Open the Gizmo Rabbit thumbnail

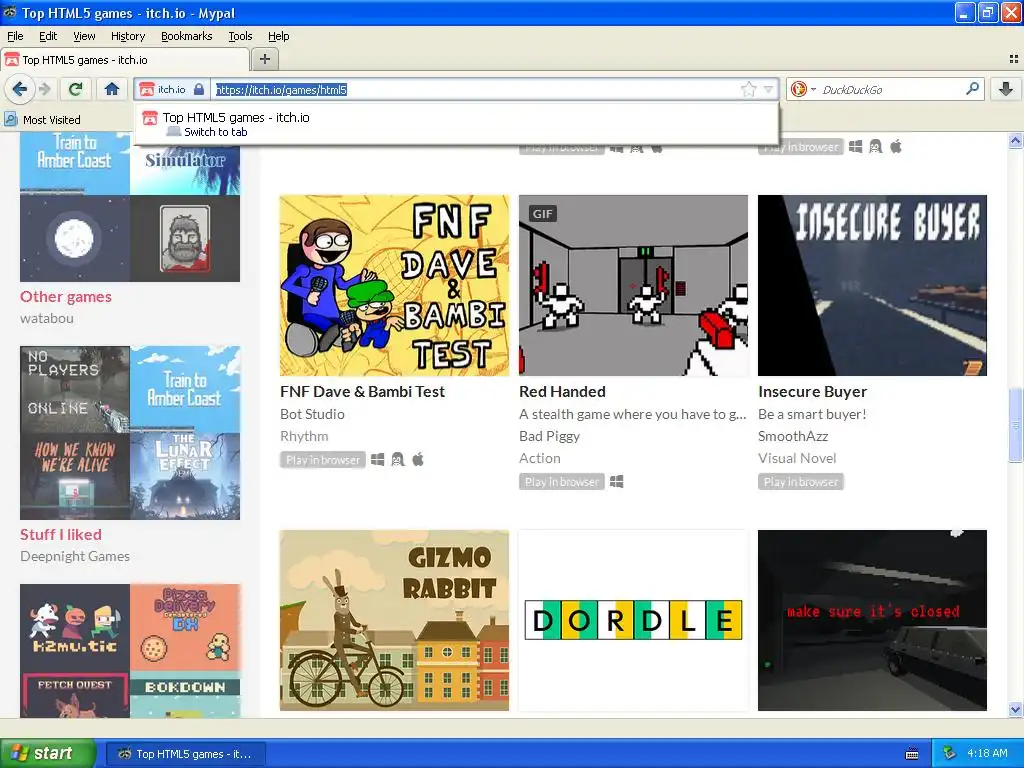point(394,620)
